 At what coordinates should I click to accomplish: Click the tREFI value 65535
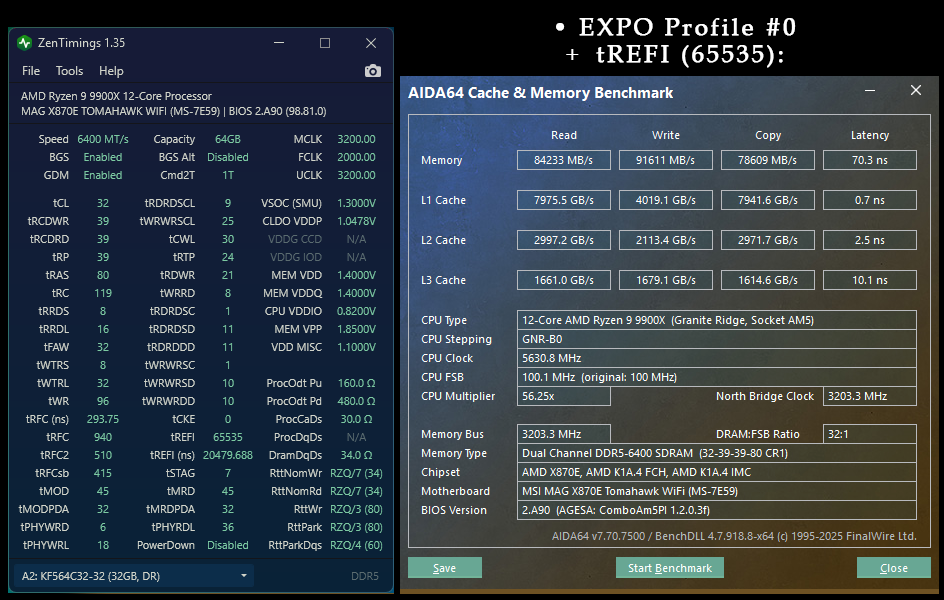(228, 437)
